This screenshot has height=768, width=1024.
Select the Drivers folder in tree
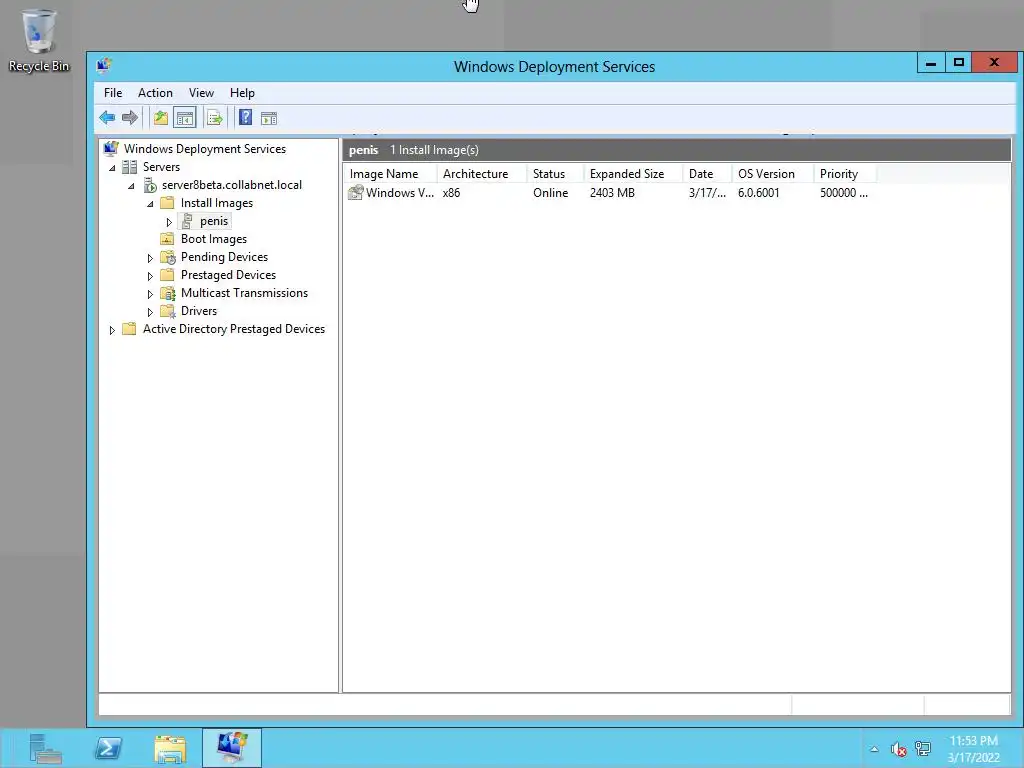coord(199,311)
